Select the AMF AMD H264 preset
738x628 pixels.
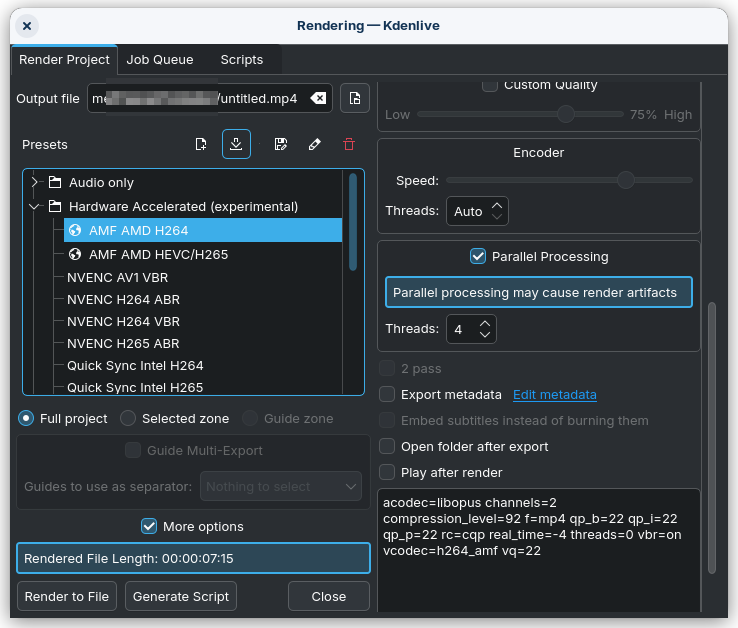pos(202,230)
